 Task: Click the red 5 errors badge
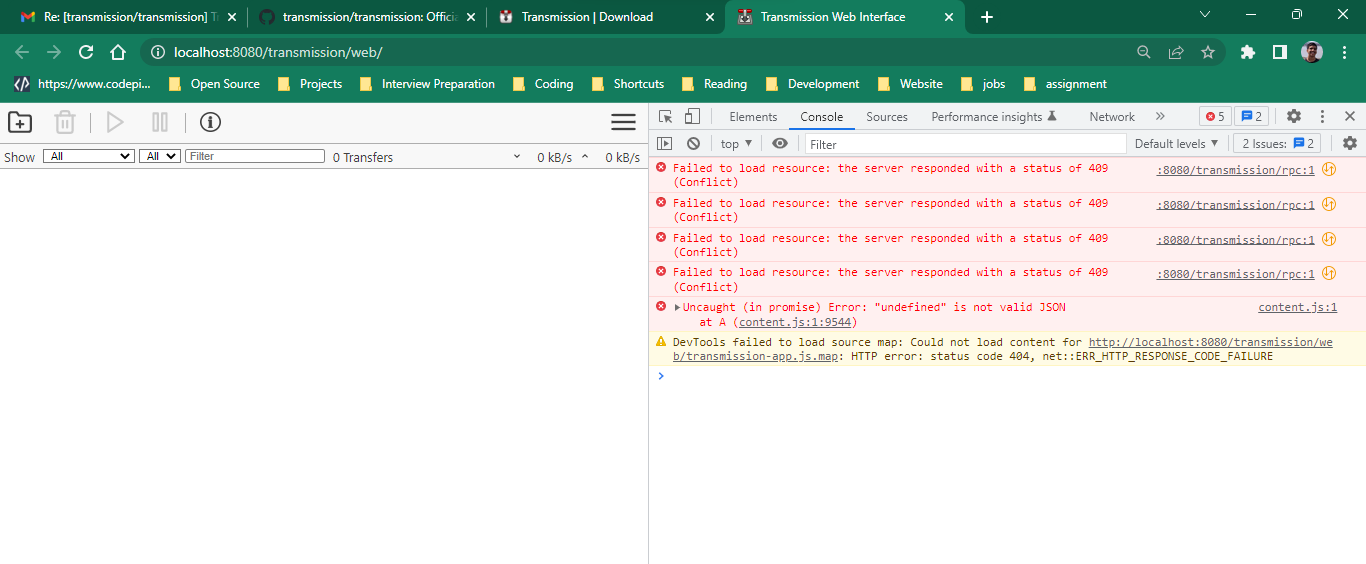coord(1215,116)
